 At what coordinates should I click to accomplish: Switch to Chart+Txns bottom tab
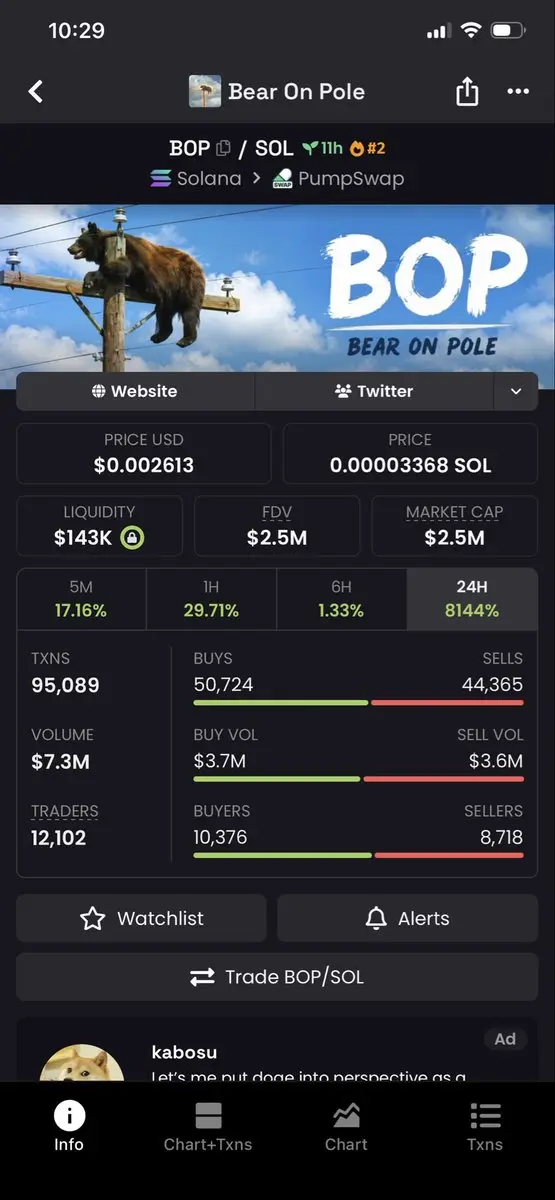click(x=208, y=1127)
